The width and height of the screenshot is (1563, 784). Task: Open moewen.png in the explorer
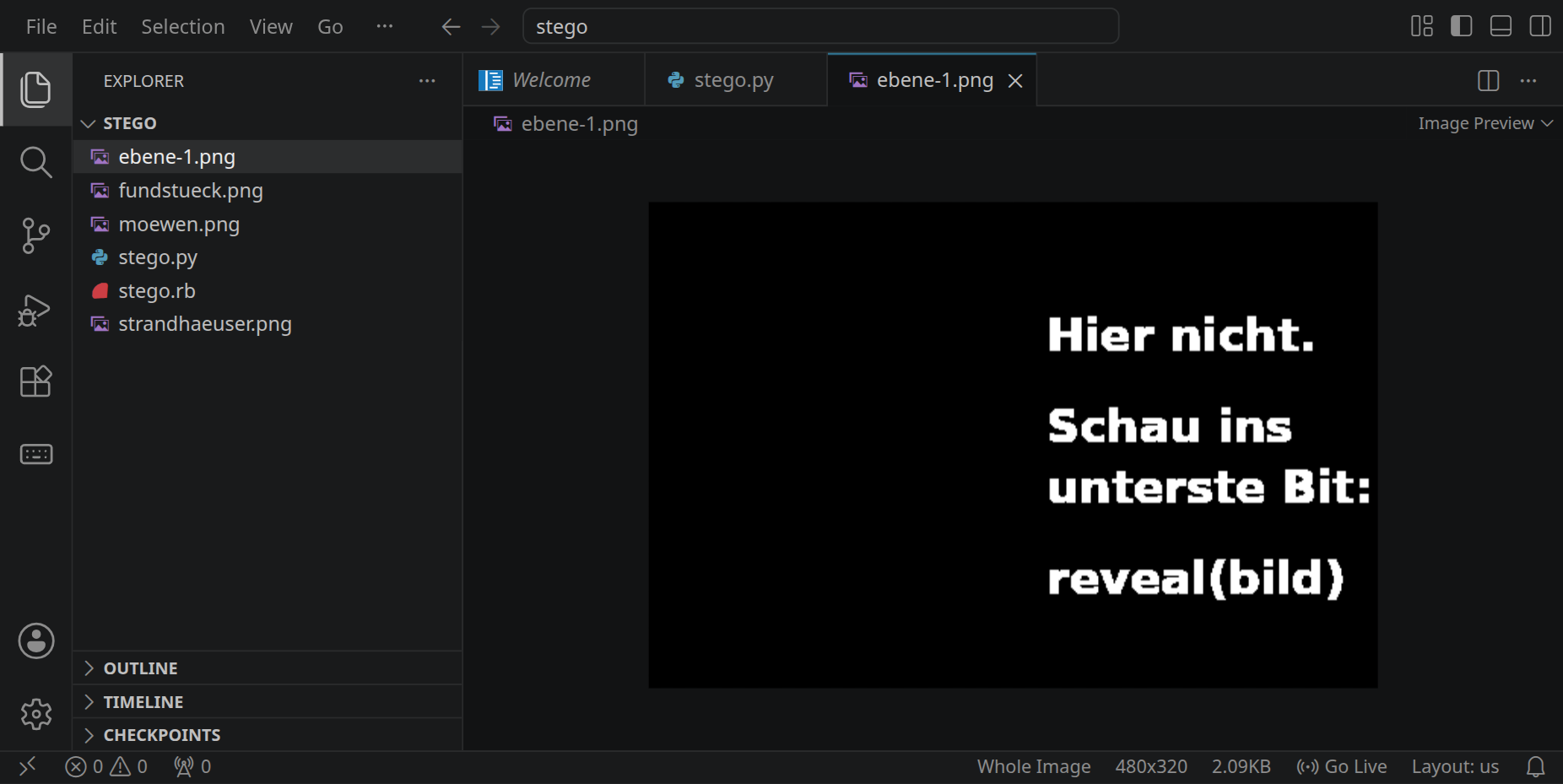coord(267,224)
